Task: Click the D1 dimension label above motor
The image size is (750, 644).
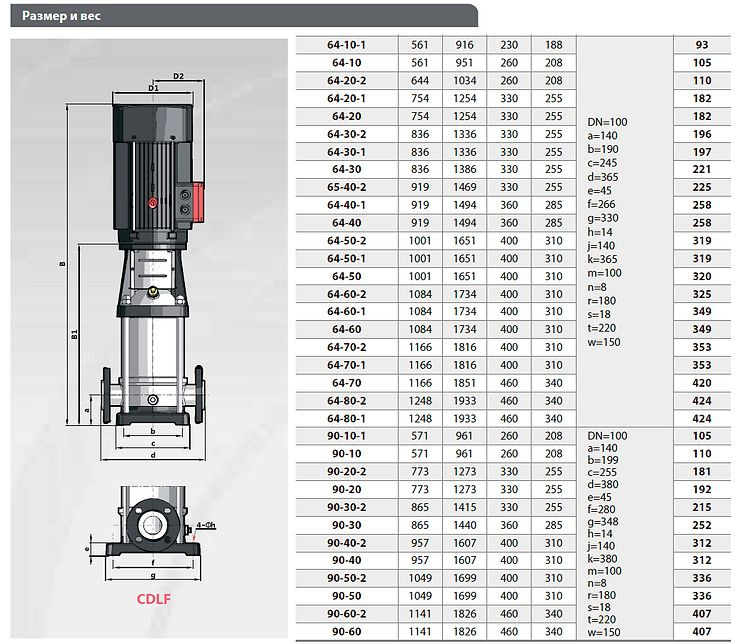Action: pyautogui.click(x=154, y=89)
